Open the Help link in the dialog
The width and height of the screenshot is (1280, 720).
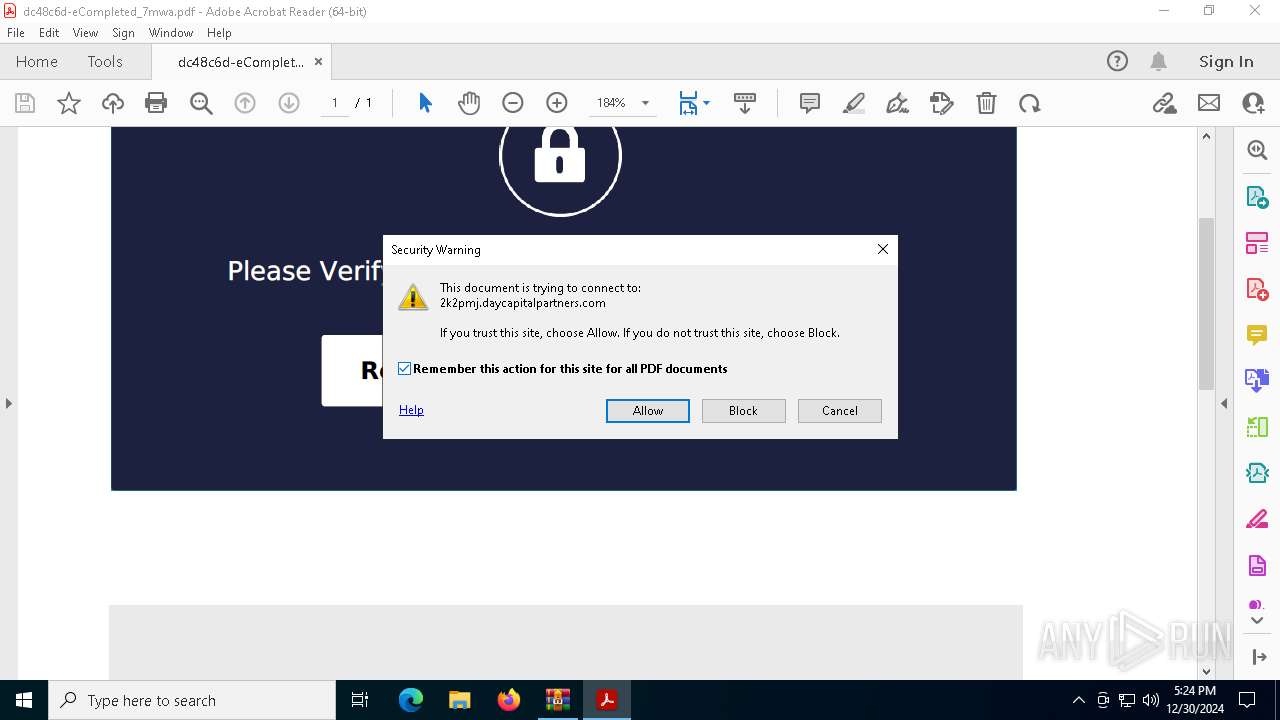tap(411, 410)
